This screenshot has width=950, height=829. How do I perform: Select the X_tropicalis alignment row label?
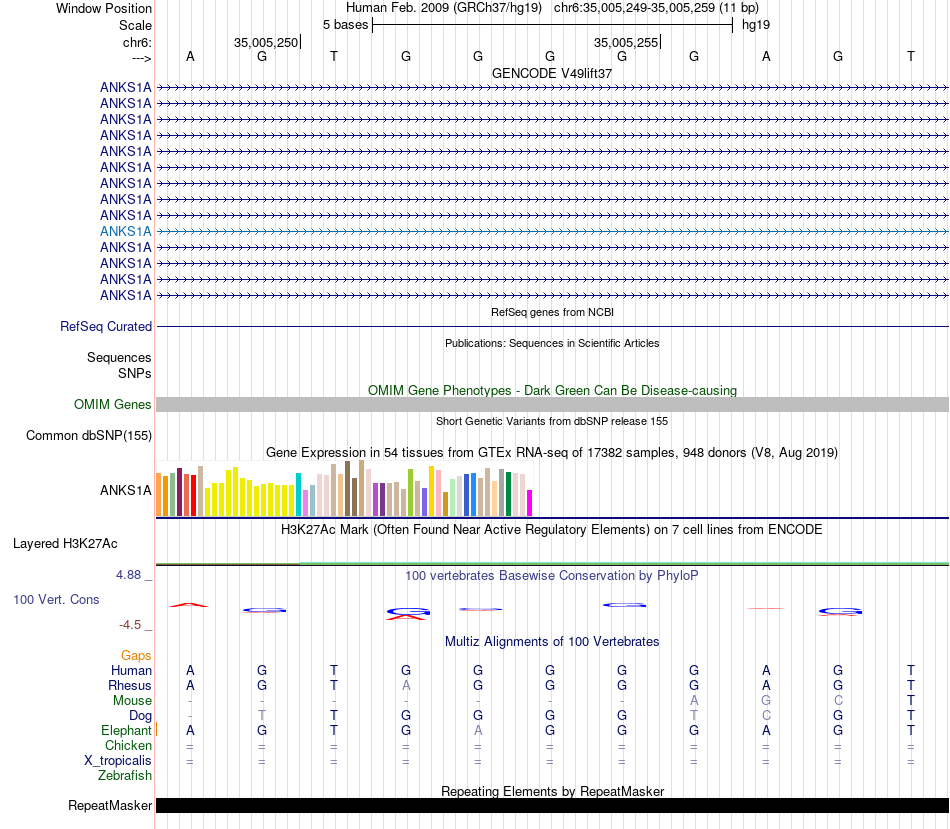[x=118, y=761]
